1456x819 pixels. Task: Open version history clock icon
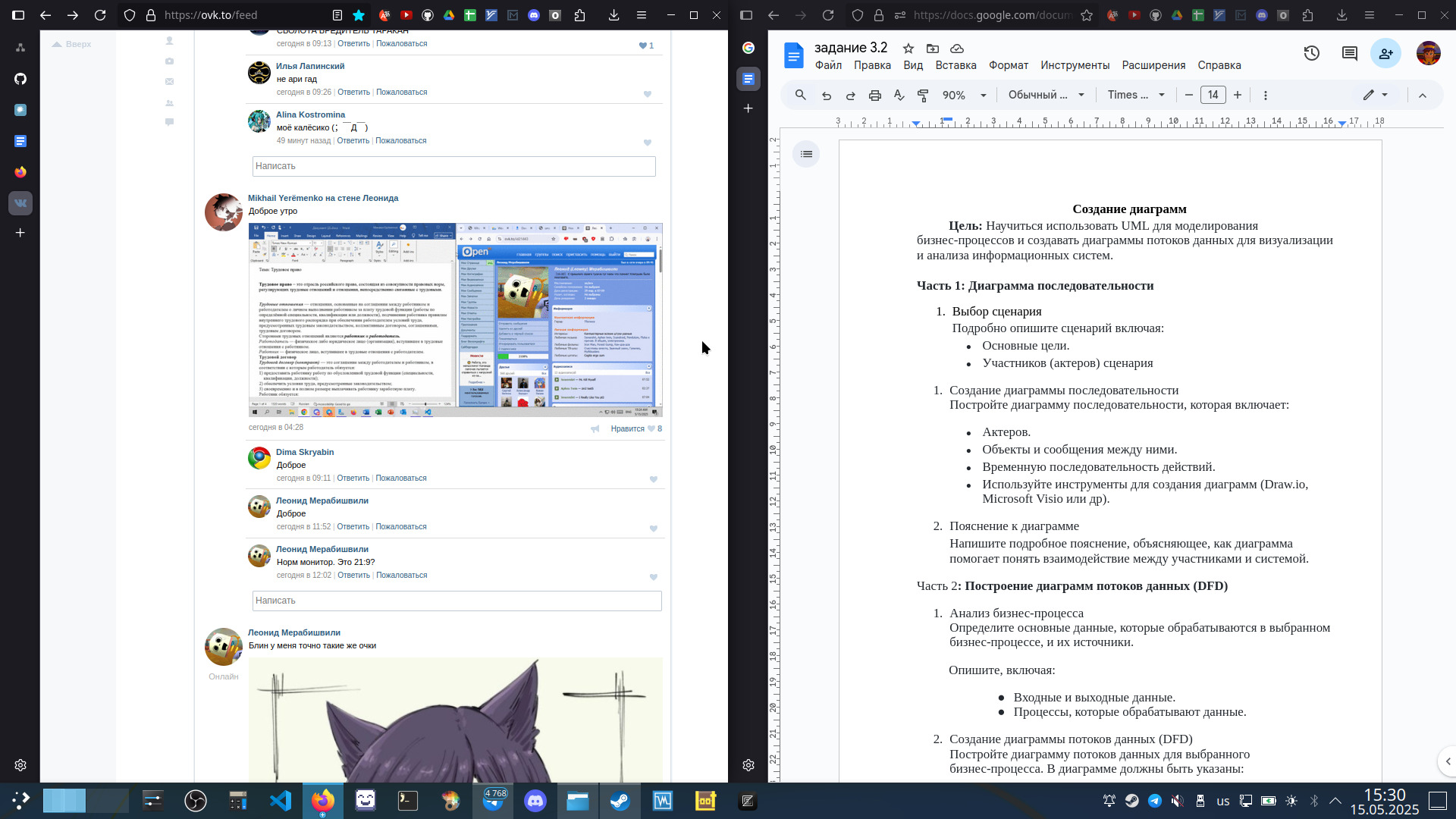click(x=1312, y=53)
